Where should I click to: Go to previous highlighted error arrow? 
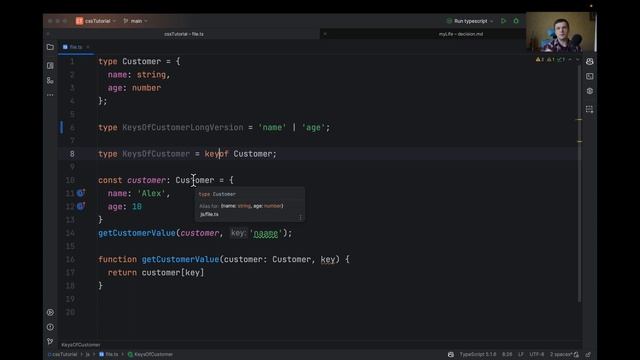[570, 60]
